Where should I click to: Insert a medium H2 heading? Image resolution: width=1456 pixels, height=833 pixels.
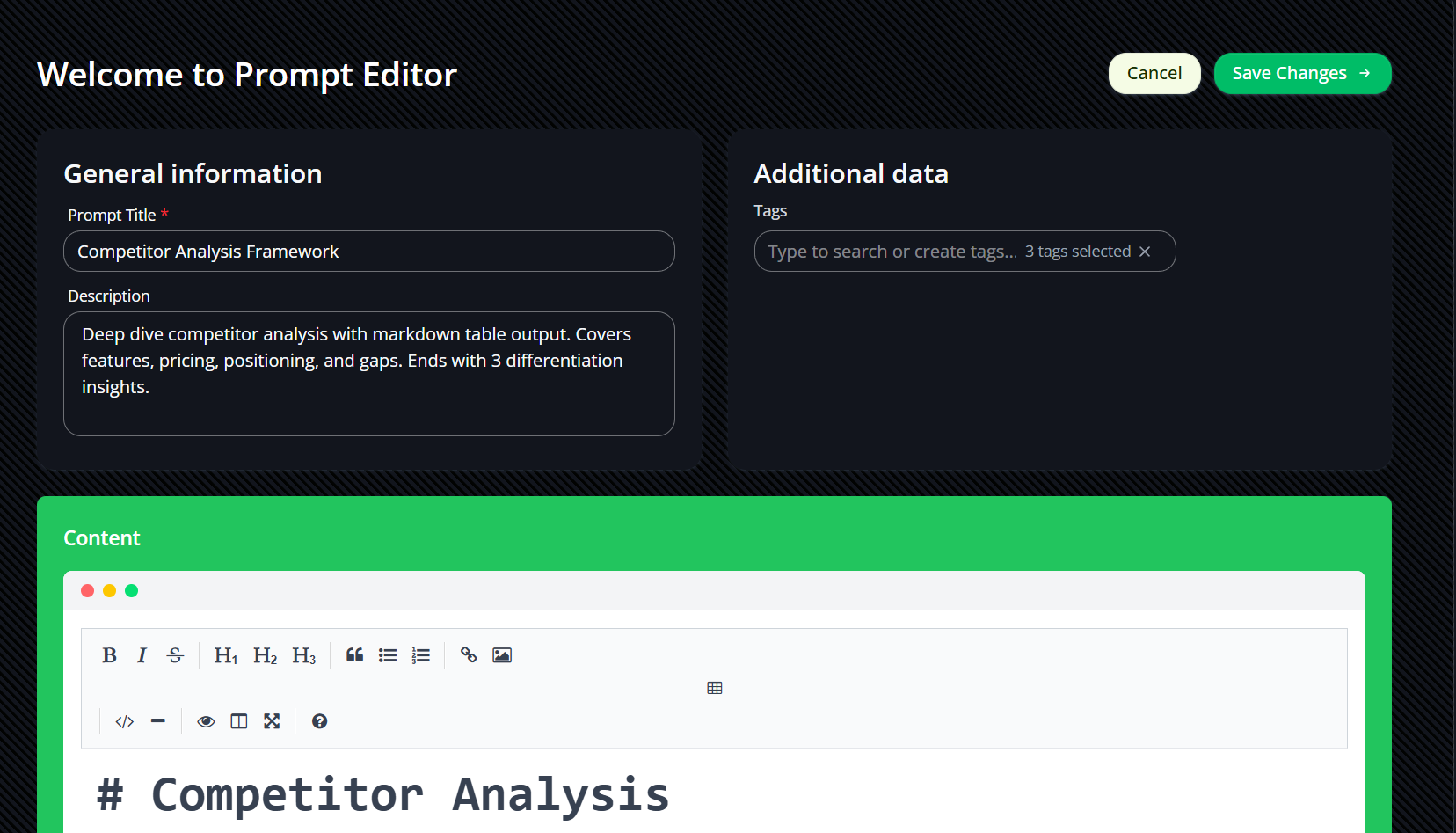click(265, 655)
